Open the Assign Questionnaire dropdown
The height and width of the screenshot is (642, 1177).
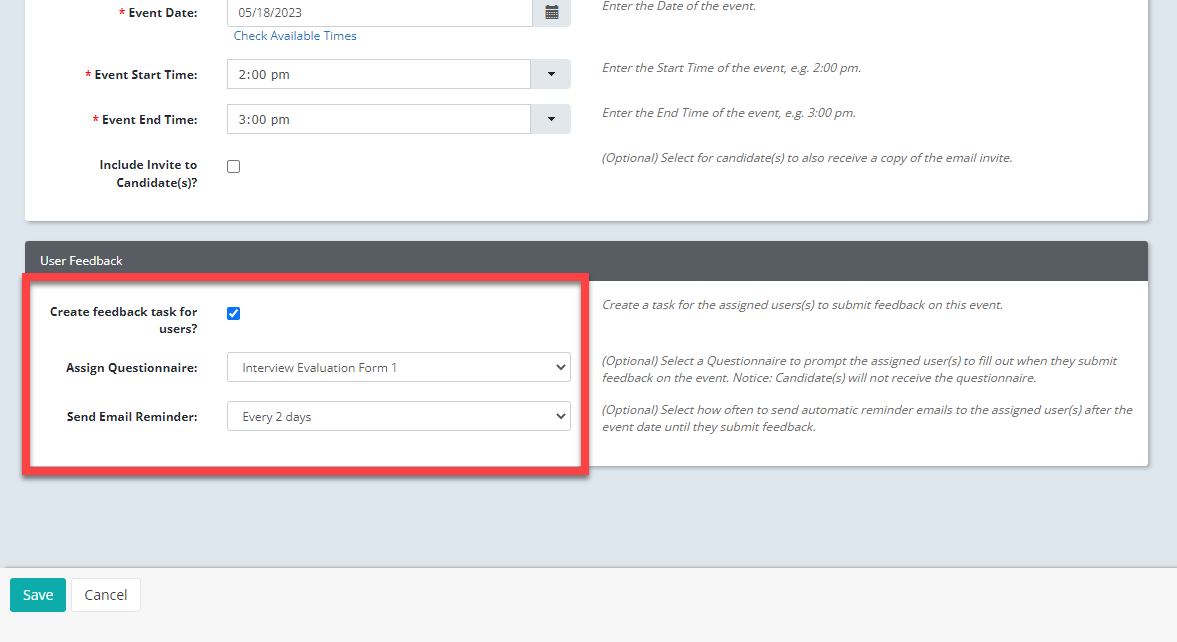pyautogui.click(x=398, y=368)
